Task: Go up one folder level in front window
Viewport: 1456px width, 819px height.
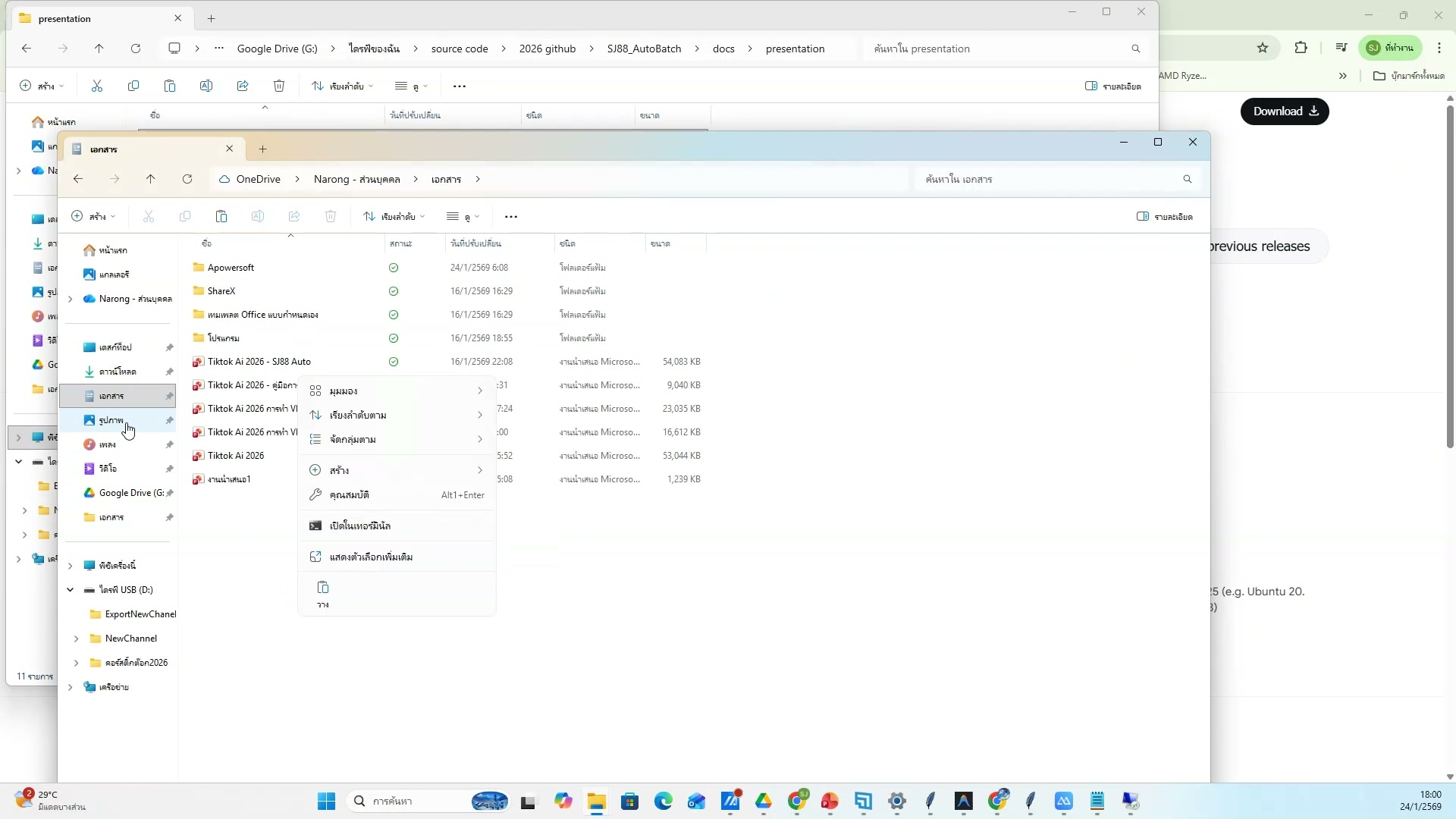Action: click(x=151, y=180)
